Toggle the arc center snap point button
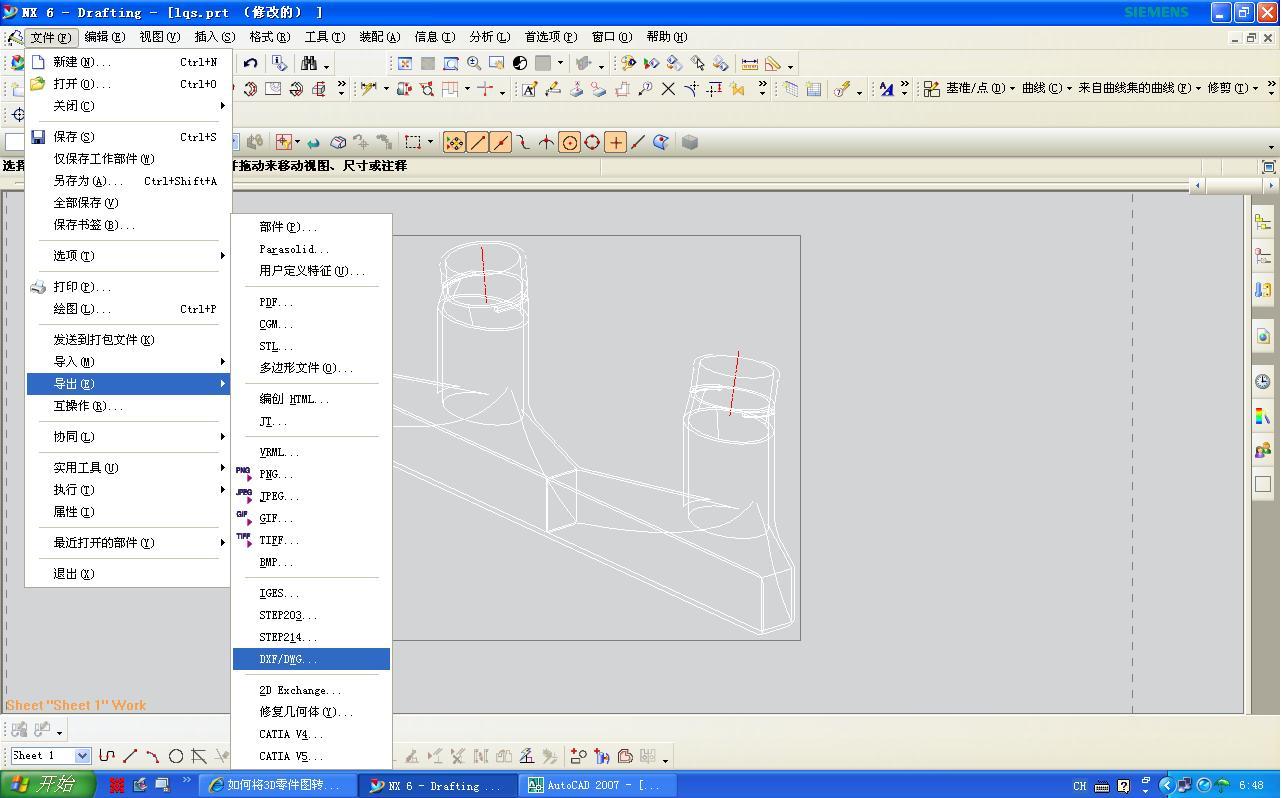 569,142
